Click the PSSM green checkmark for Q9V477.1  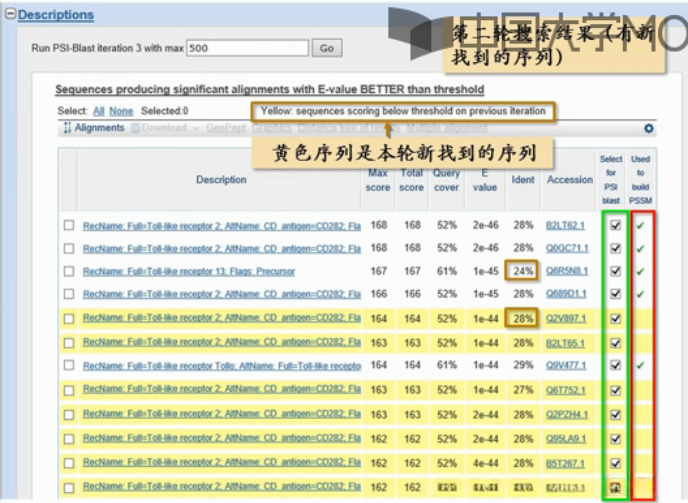(641, 365)
